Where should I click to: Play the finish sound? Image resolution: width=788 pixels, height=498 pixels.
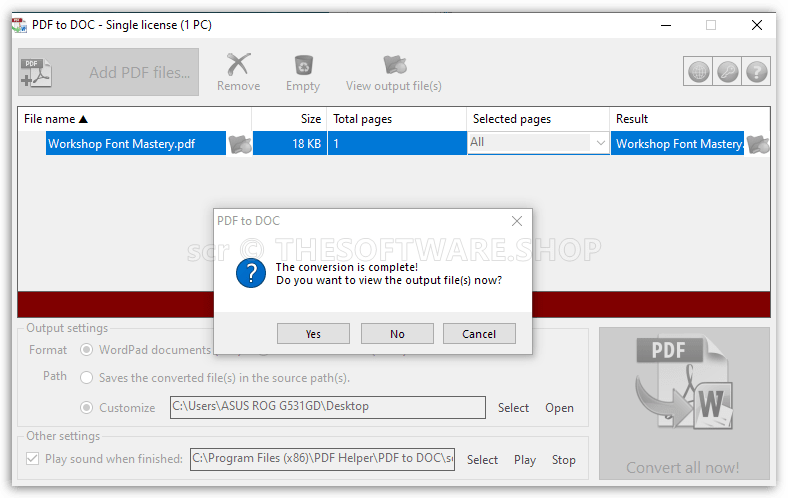click(525, 460)
